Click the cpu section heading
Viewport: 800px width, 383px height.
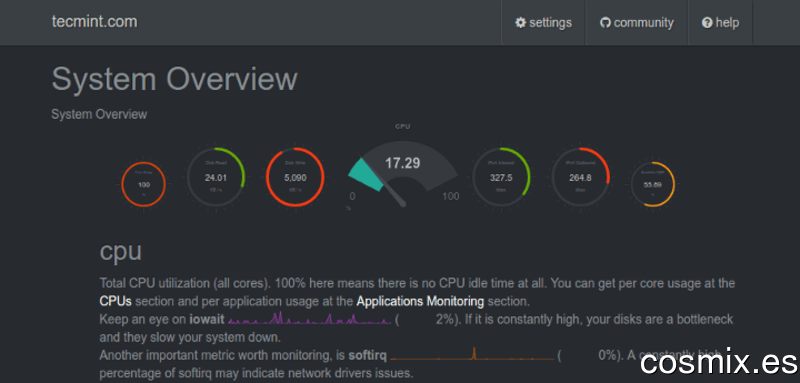click(x=120, y=251)
